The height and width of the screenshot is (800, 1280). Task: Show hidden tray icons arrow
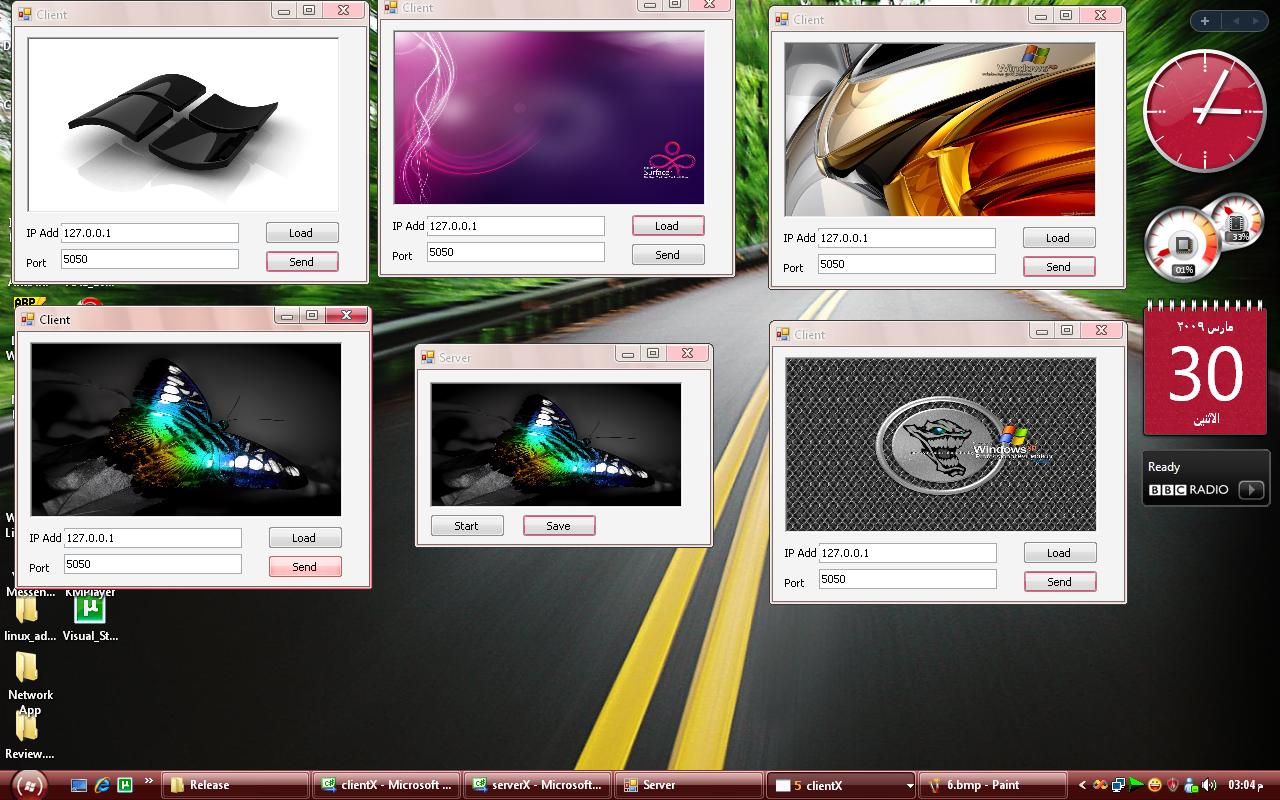(1081, 785)
